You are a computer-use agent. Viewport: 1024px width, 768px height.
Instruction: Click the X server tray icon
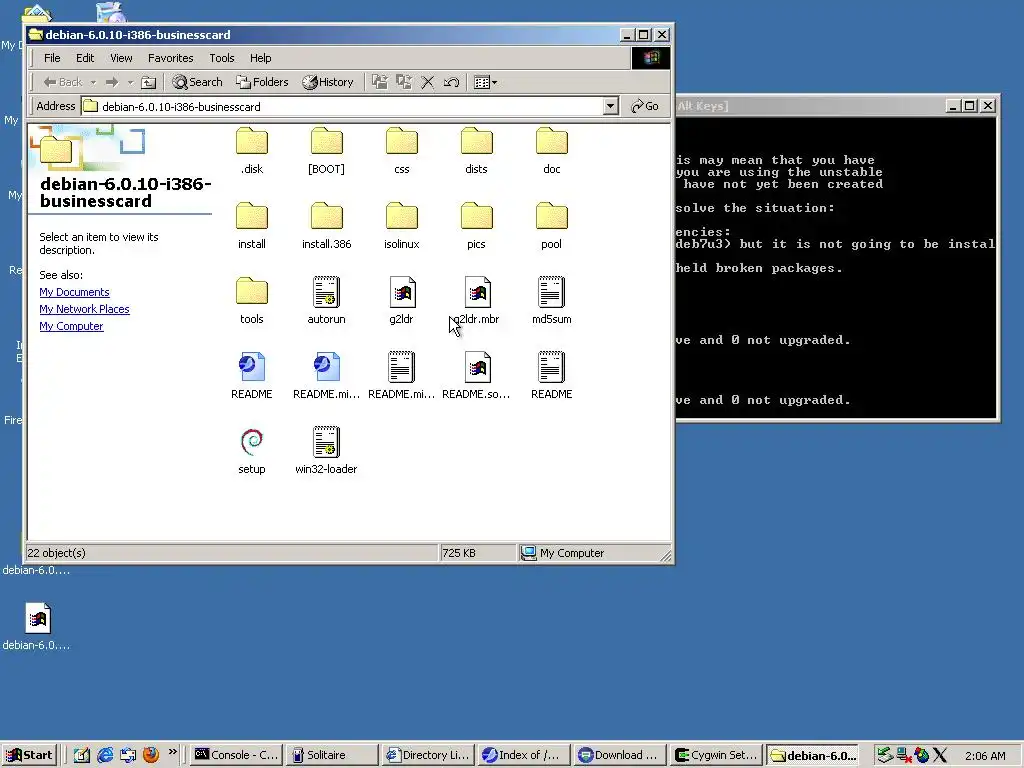939,755
